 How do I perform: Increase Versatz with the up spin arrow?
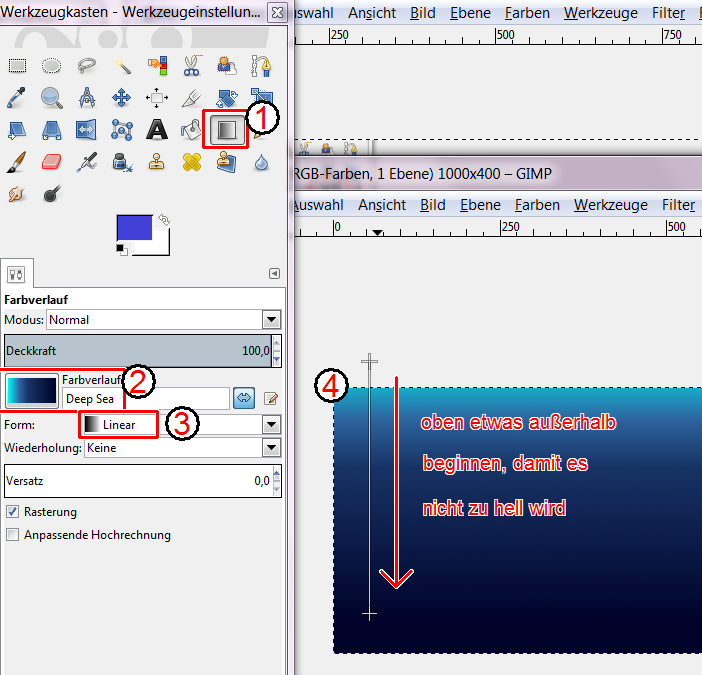pyautogui.click(x=277, y=473)
